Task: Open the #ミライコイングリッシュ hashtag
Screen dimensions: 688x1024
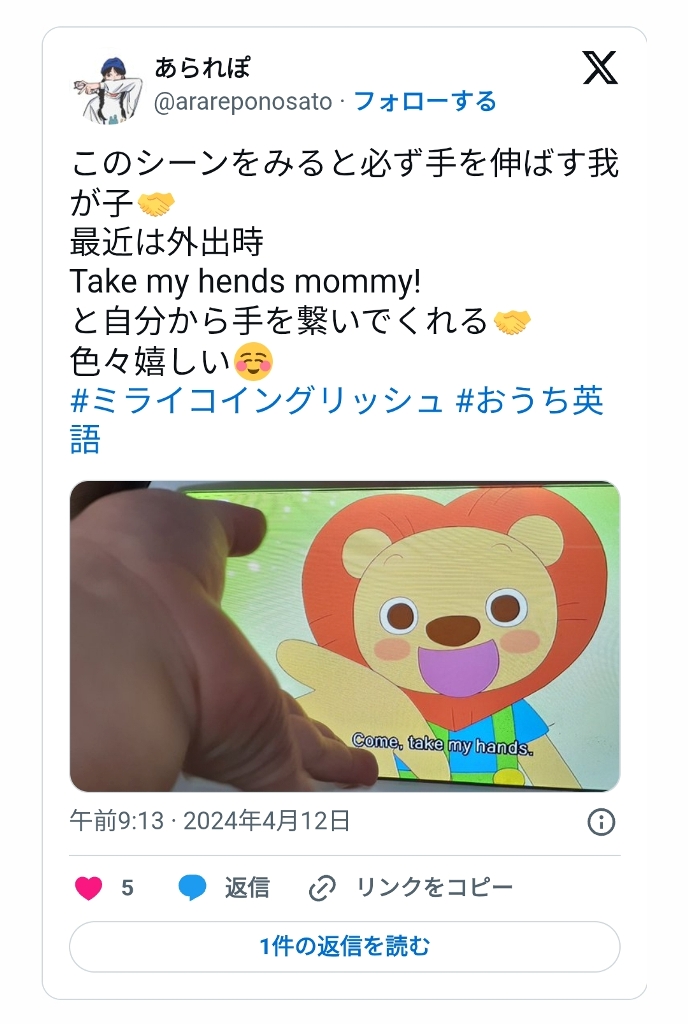Action: (x=257, y=400)
